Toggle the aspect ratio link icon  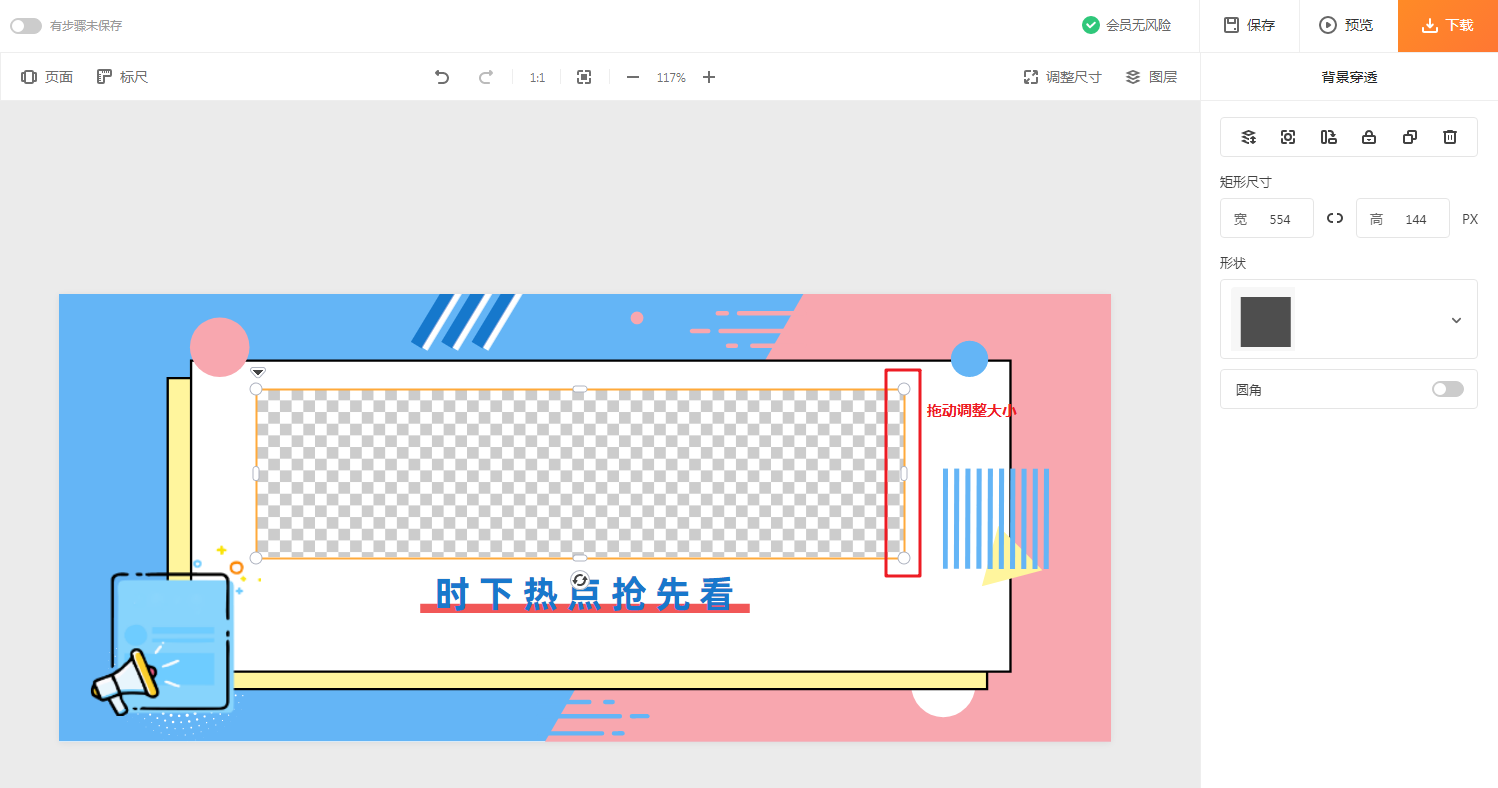1335,218
